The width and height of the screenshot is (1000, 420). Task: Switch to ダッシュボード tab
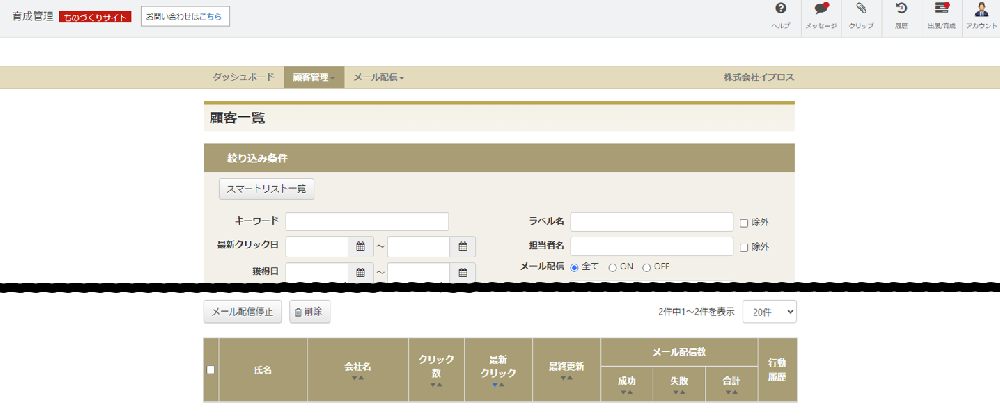point(243,77)
